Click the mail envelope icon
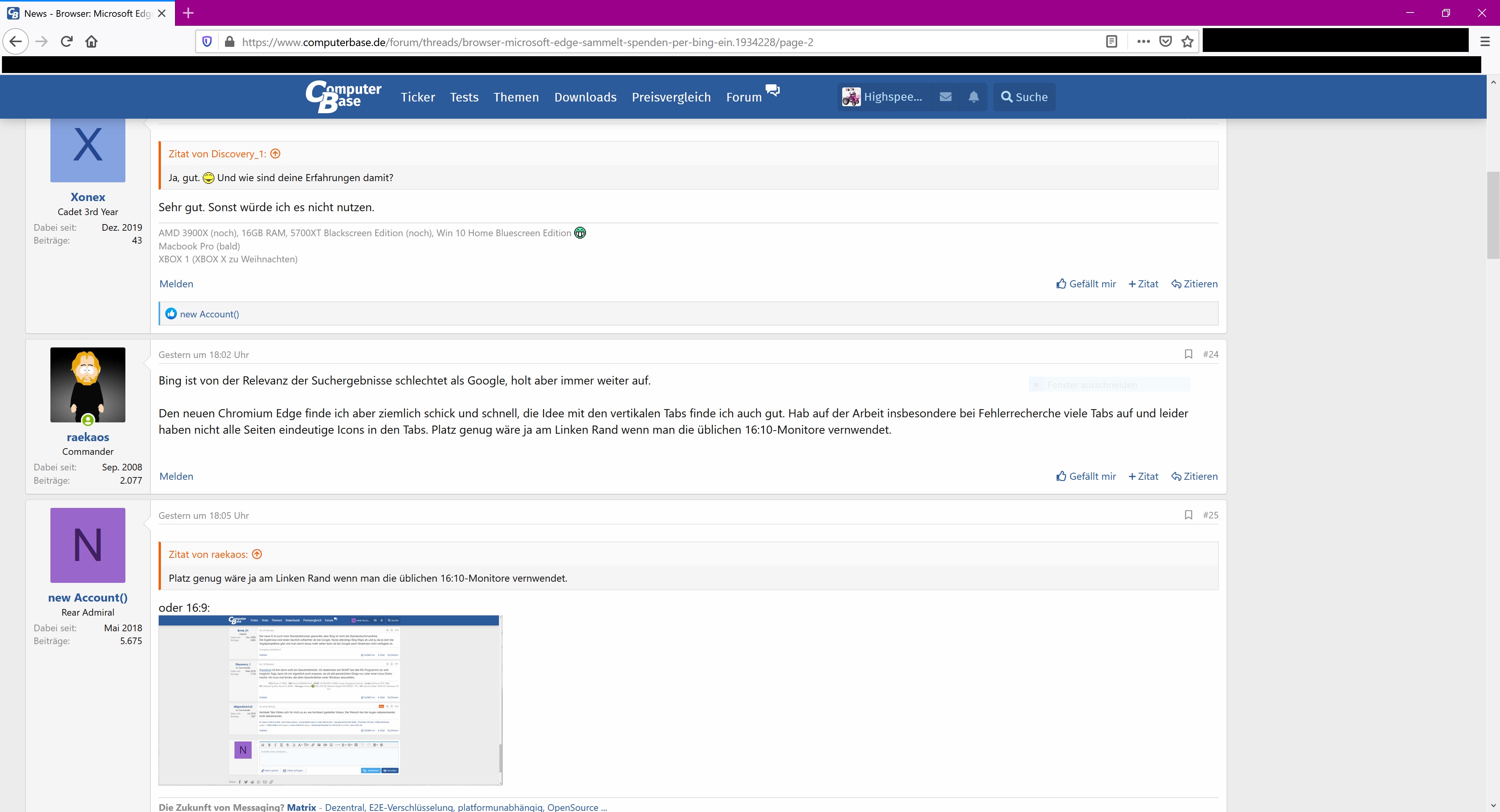Viewport: 1500px width, 812px height. pyautogui.click(x=944, y=96)
